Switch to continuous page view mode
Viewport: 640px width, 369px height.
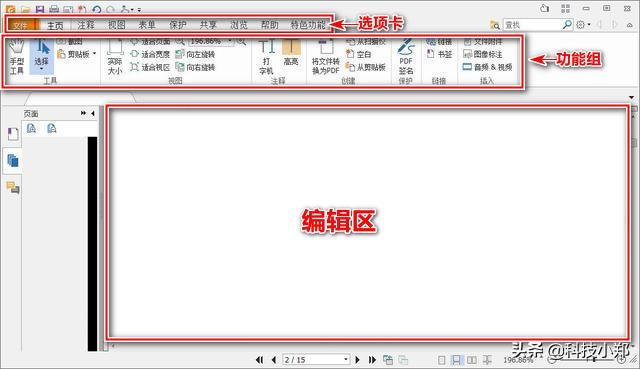coord(457,360)
